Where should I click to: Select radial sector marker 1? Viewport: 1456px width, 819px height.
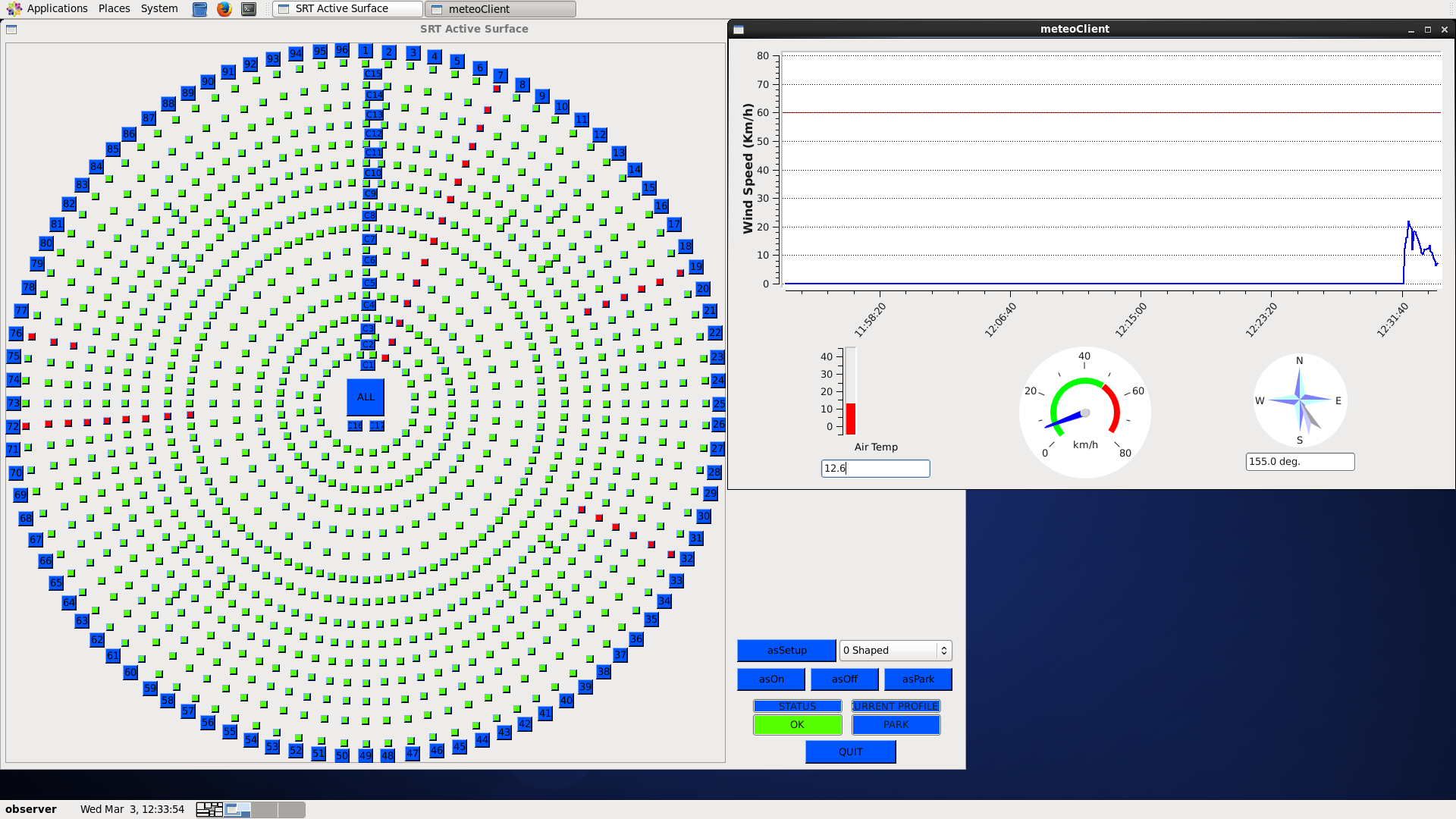click(366, 51)
